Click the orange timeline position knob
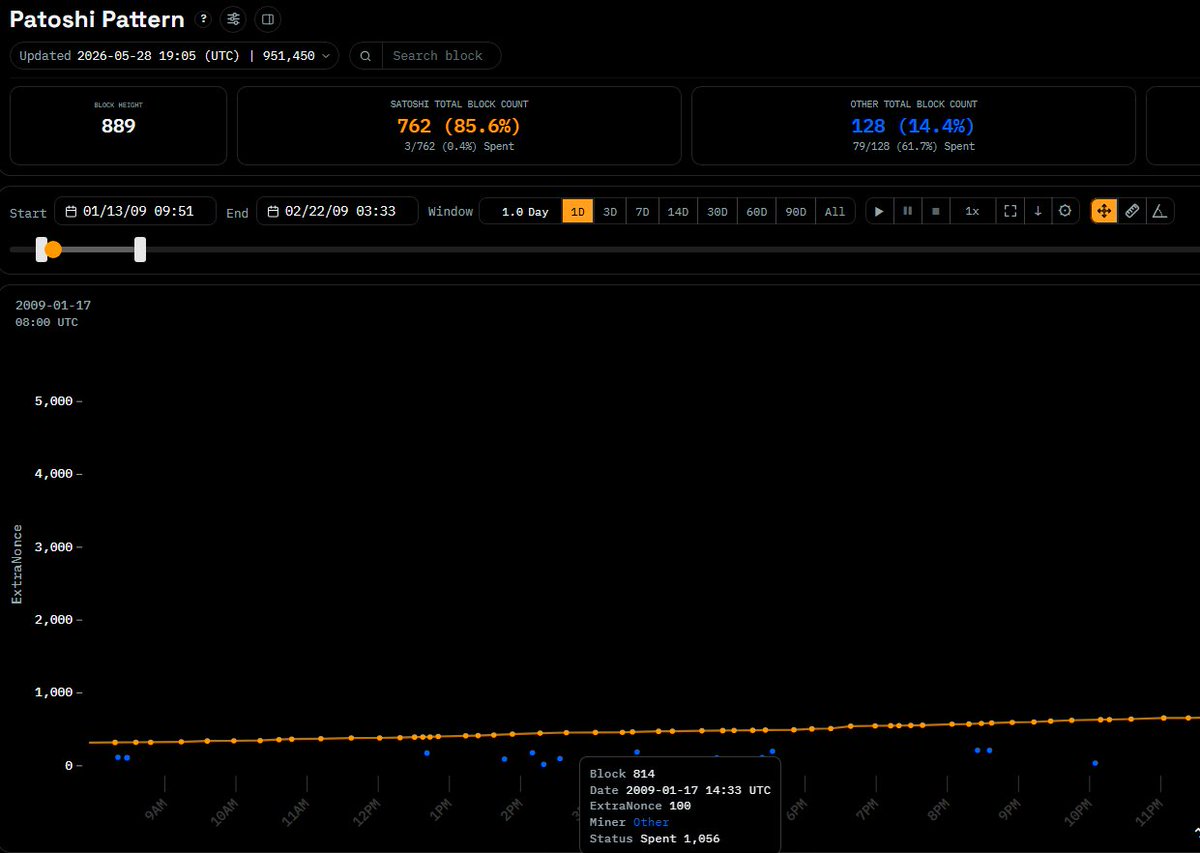 pos(53,250)
